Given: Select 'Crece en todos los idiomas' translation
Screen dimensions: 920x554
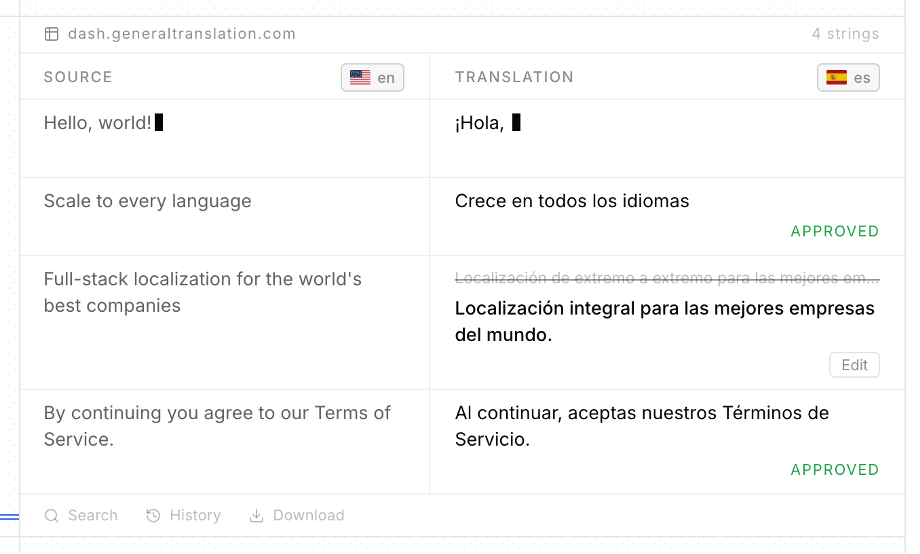Looking at the screenshot, I should coord(572,201).
